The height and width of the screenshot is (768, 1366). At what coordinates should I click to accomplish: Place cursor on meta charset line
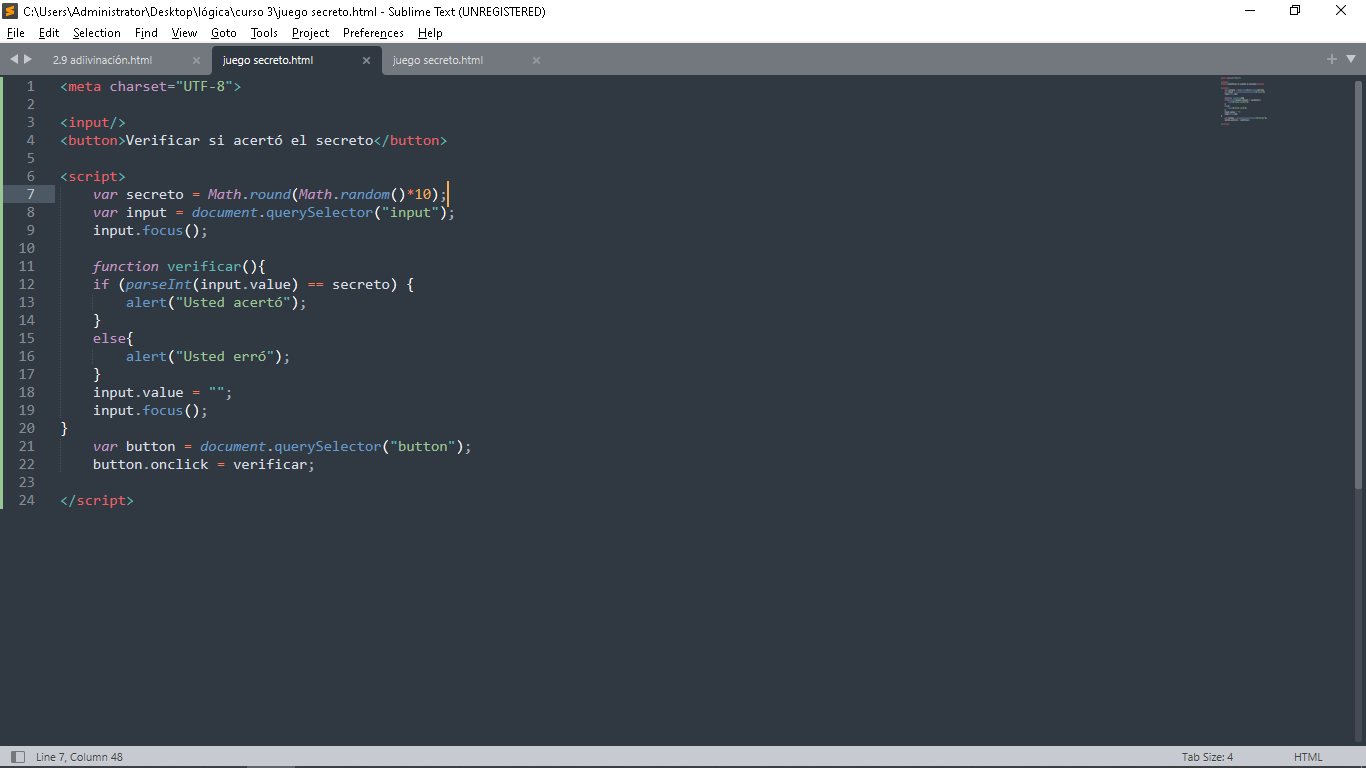pyautogui.click(x=151, y=86)
